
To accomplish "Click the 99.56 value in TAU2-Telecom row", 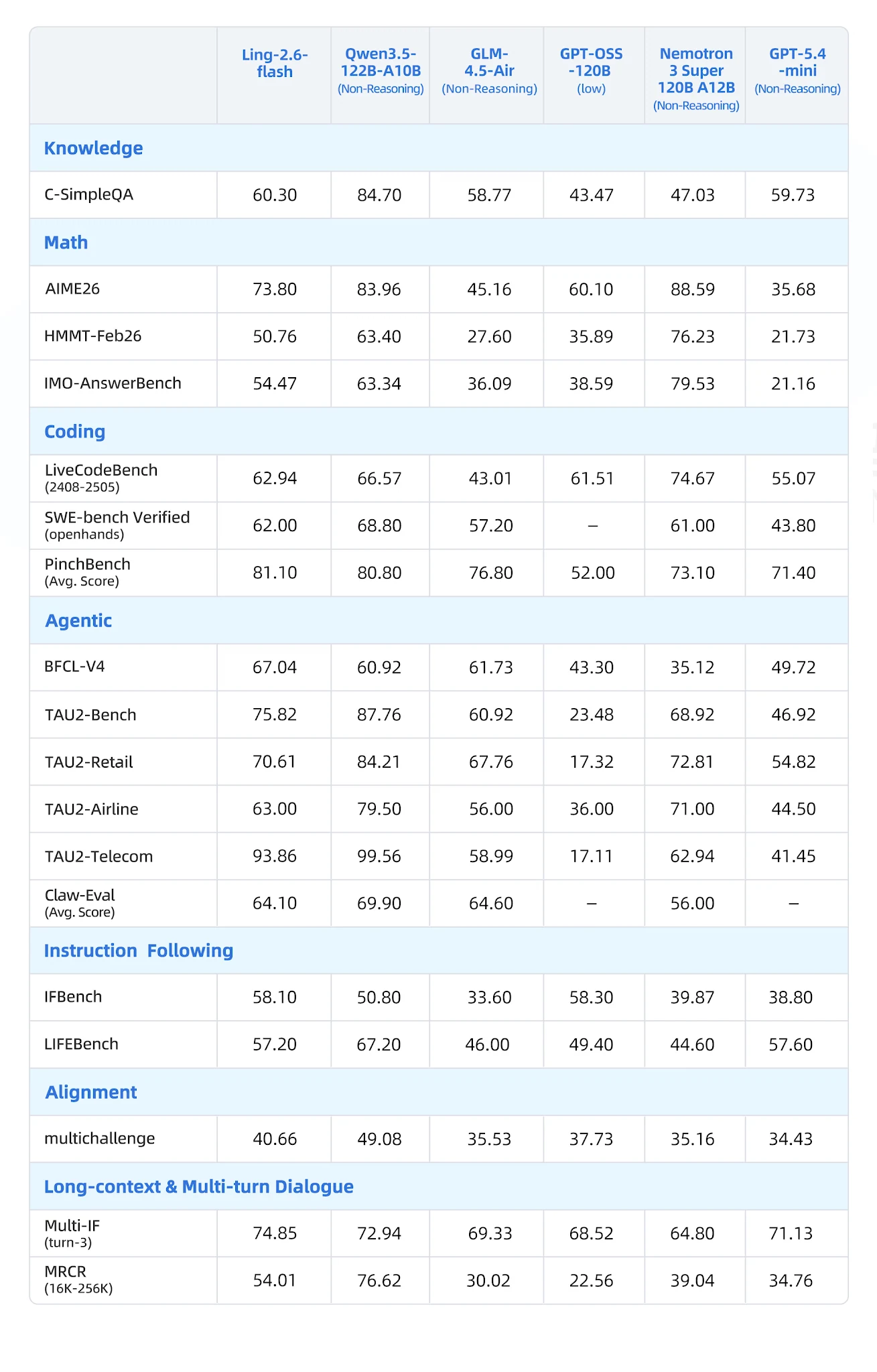I will pos(379,856).
